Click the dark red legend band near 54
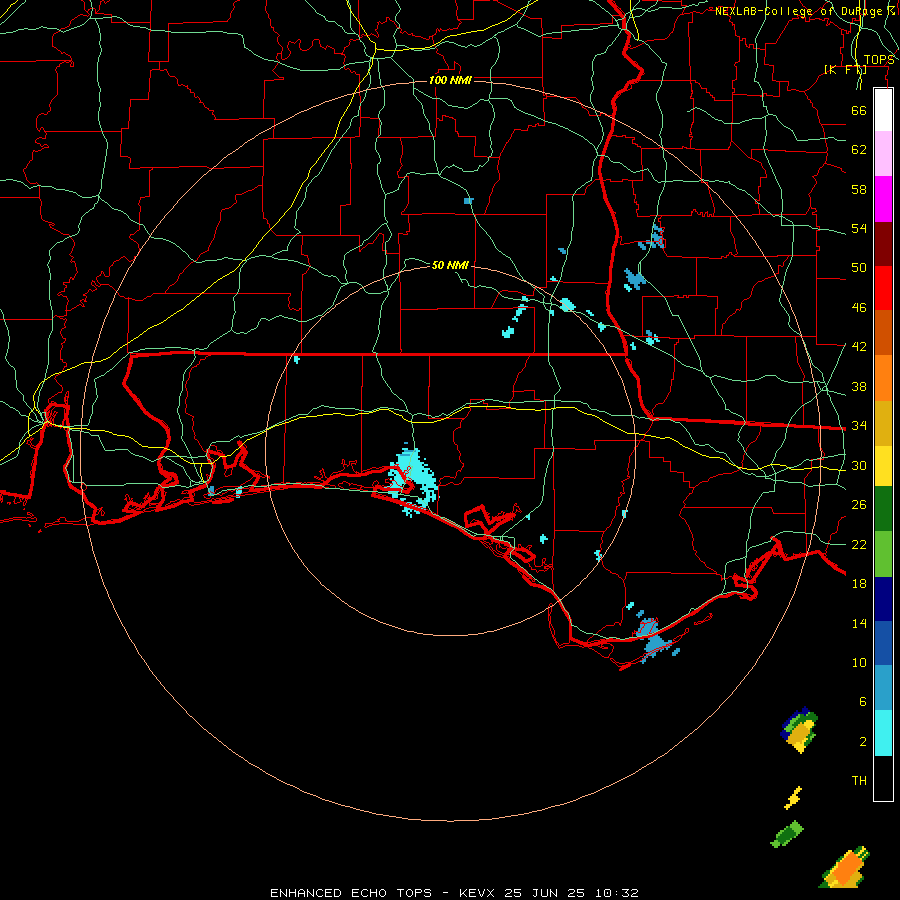900x900 pixels. [883, 245]
